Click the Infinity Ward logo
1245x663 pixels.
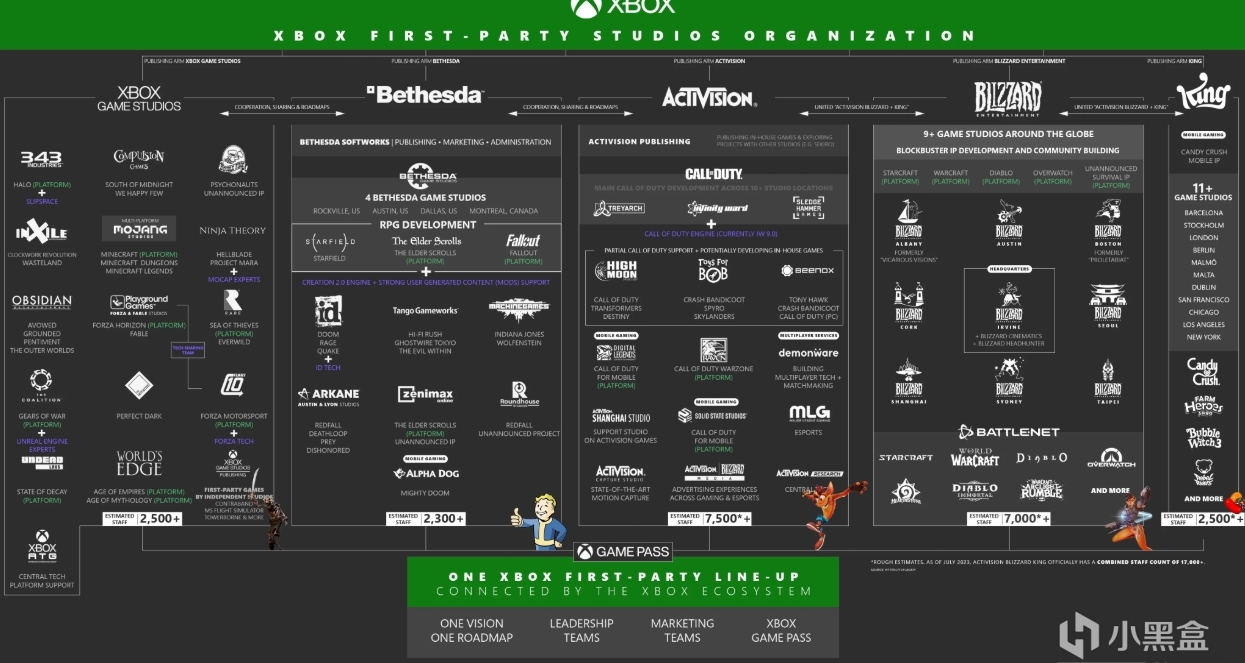(x=717, y=208)
